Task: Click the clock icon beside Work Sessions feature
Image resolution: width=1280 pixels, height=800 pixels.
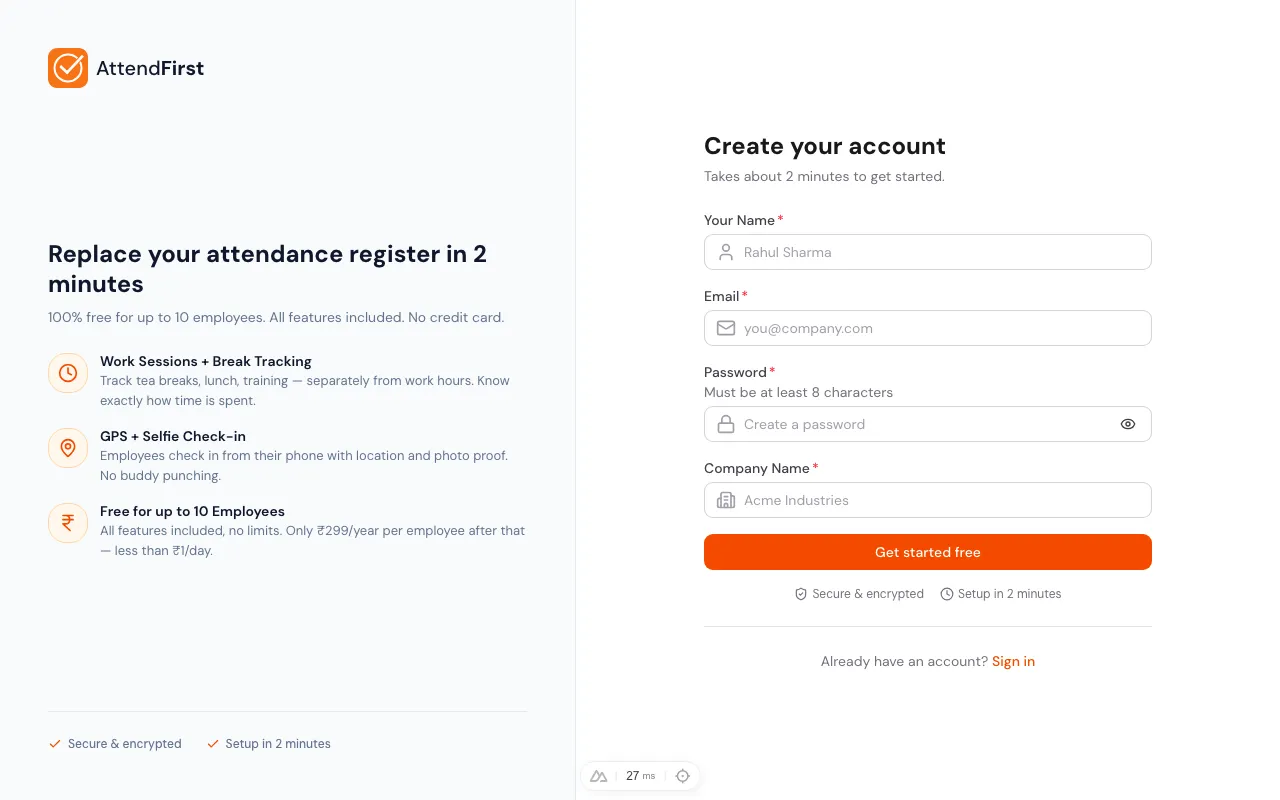Action: click(x=67, y=372)
